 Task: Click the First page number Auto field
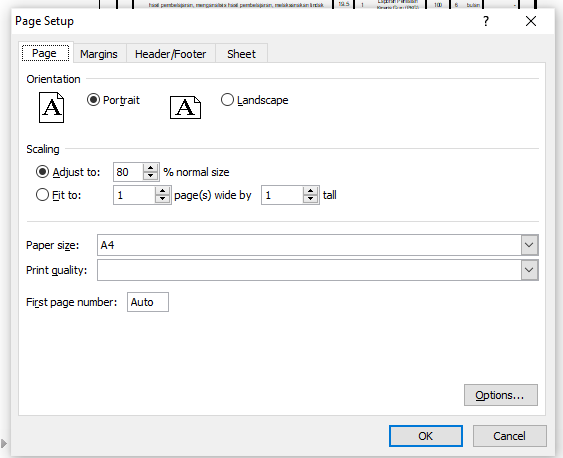point(148,302)
